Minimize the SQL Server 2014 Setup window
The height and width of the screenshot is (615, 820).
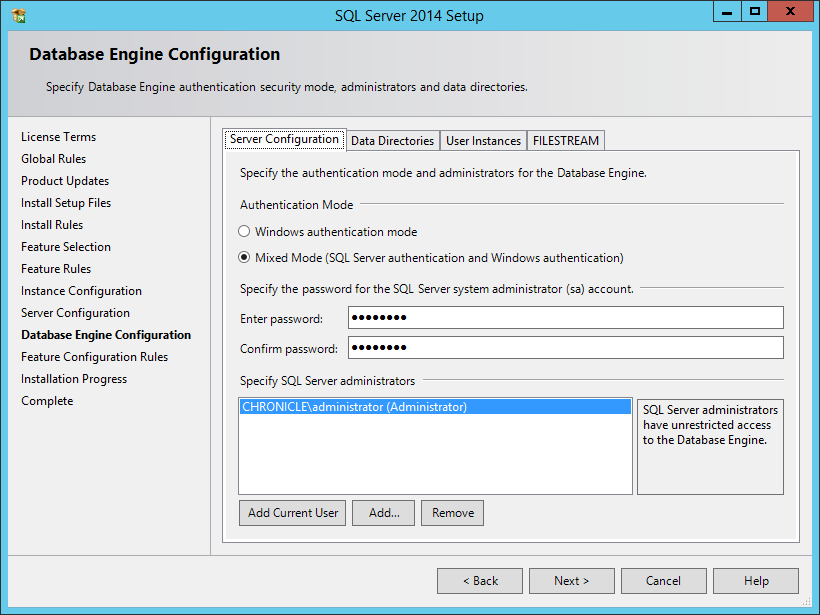click(x=727, y=12)
